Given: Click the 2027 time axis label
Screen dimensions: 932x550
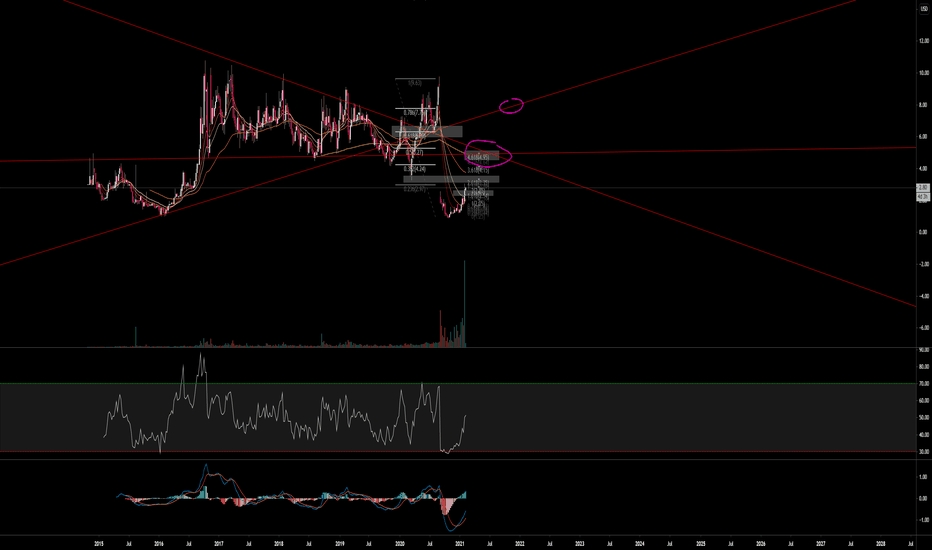Looking at the screenshot, I should (821, 543).
